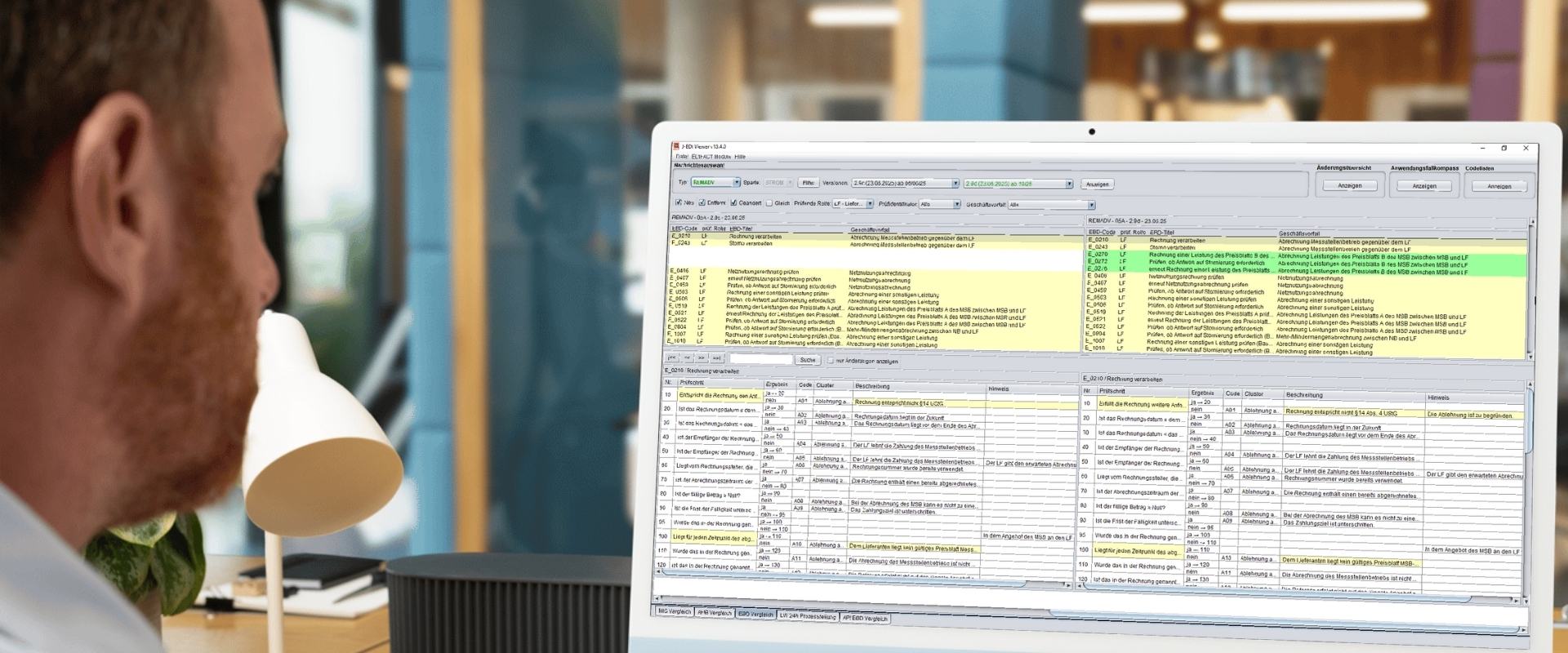Open the Prüfende Rolle dropdown
Image resolution: width=1568 pixels, height=653 pixels.
click(853, 204)
